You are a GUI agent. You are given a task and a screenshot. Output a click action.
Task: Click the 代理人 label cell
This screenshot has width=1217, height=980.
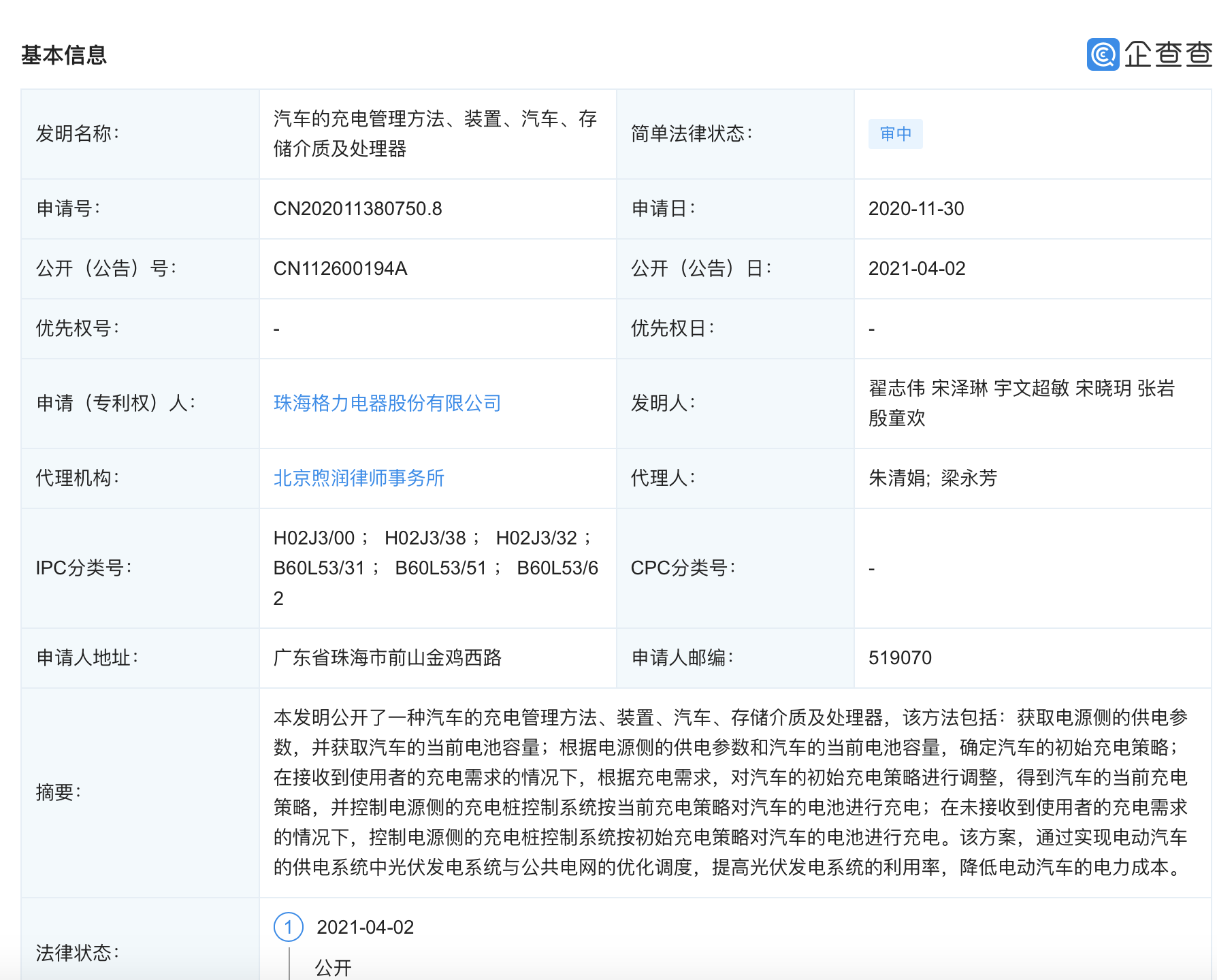(x=735, y=478)
